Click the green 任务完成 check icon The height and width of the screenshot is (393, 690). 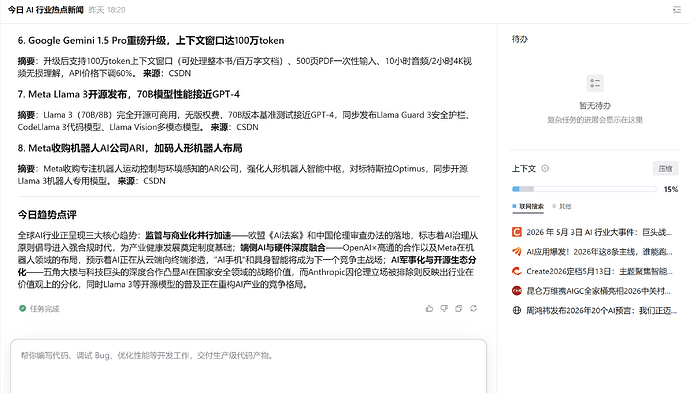(22, 309)
